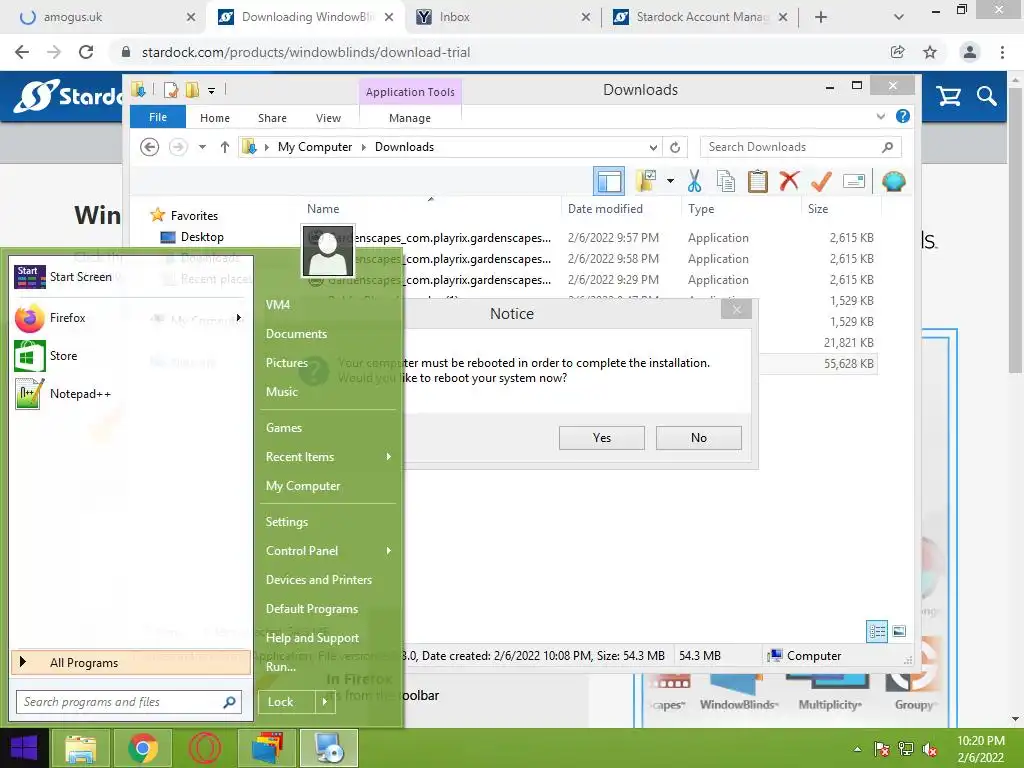Viewport: 1024px width, 768px height.
Task: Click the Copy icon in Explorer toolbar
Action: (x=726, y=181)
